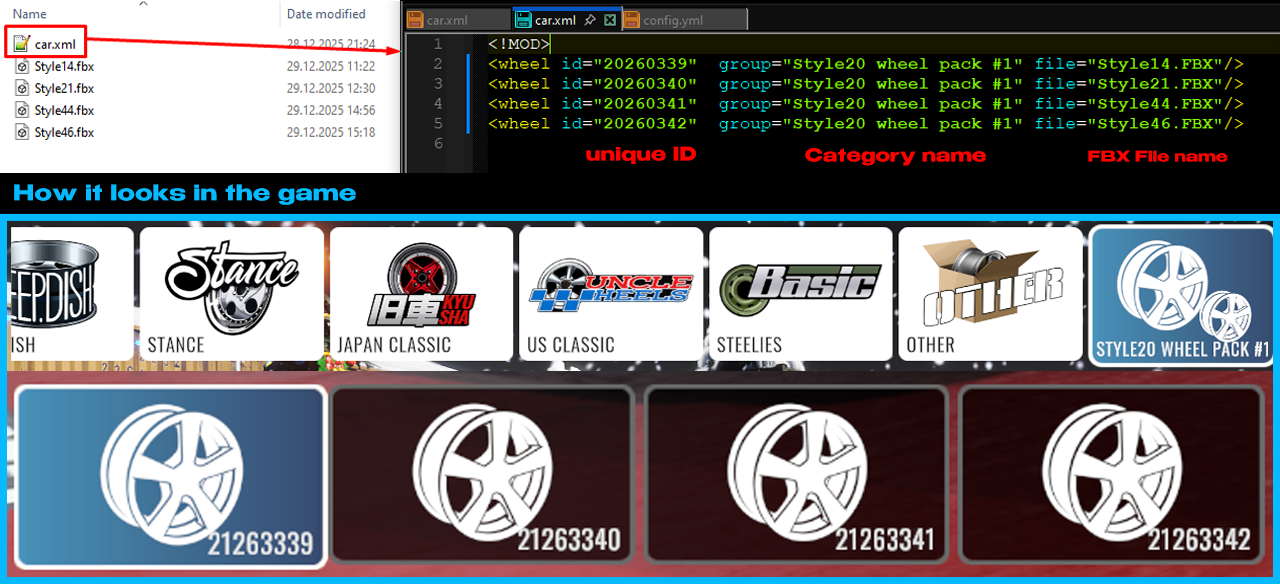Click the orange icon on config.yml tab
Screen dimensions: 1280x584
click(x=631, y=20)
